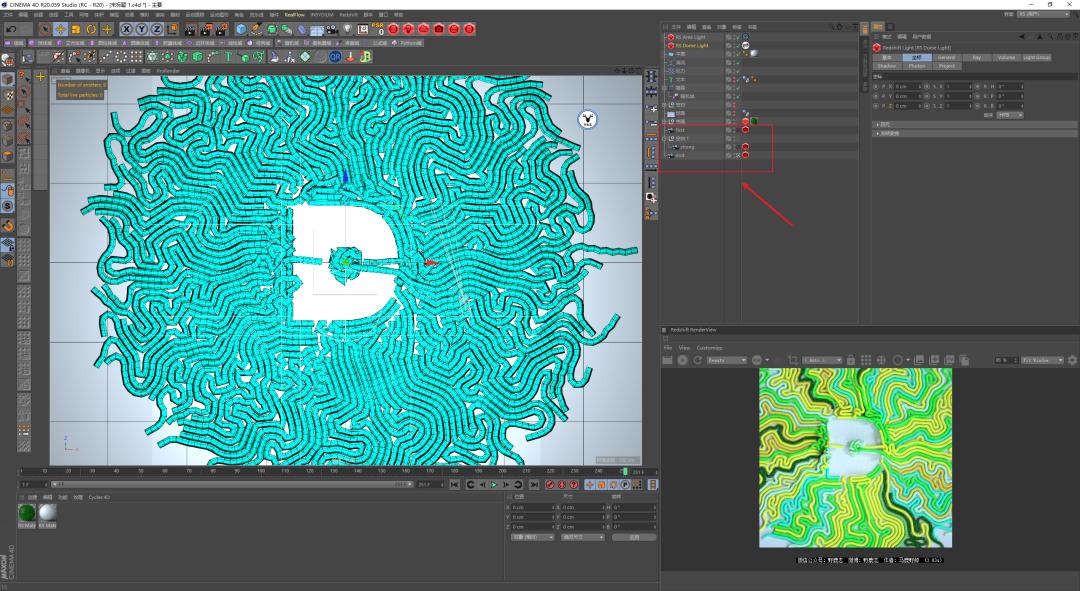Click the Undo arrow icon in the top toolbar
Screen dimensions: 1080x591
click(11, 30)
